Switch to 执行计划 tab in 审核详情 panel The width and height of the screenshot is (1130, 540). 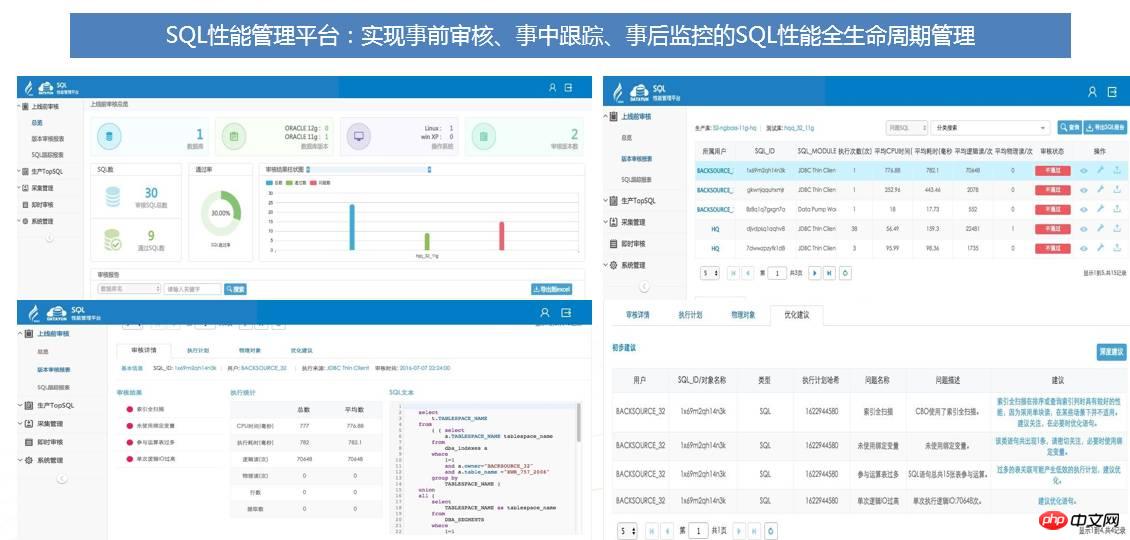tap(197, 350)
